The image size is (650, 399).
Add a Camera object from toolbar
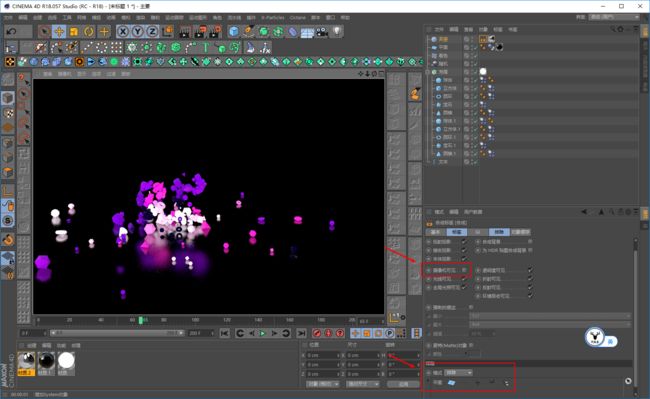coord(322,31)
